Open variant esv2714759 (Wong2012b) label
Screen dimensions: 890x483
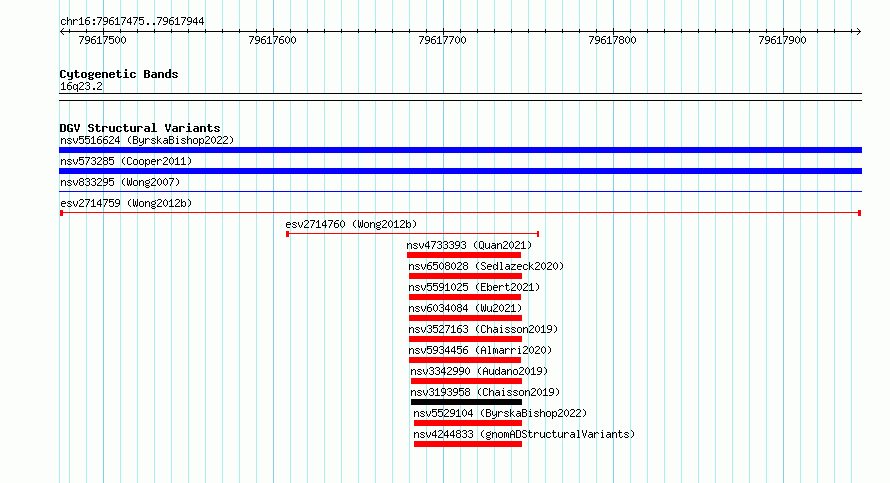[x=126, y=203]
